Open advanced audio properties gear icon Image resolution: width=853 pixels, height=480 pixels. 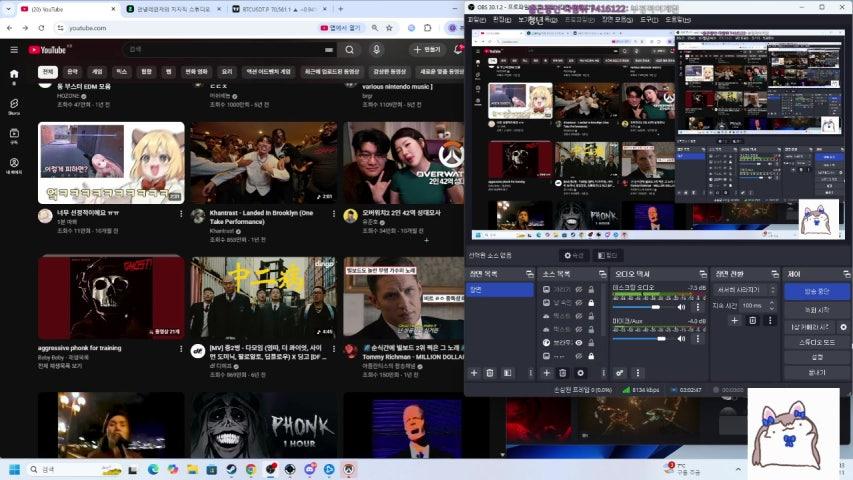(619, 373)
